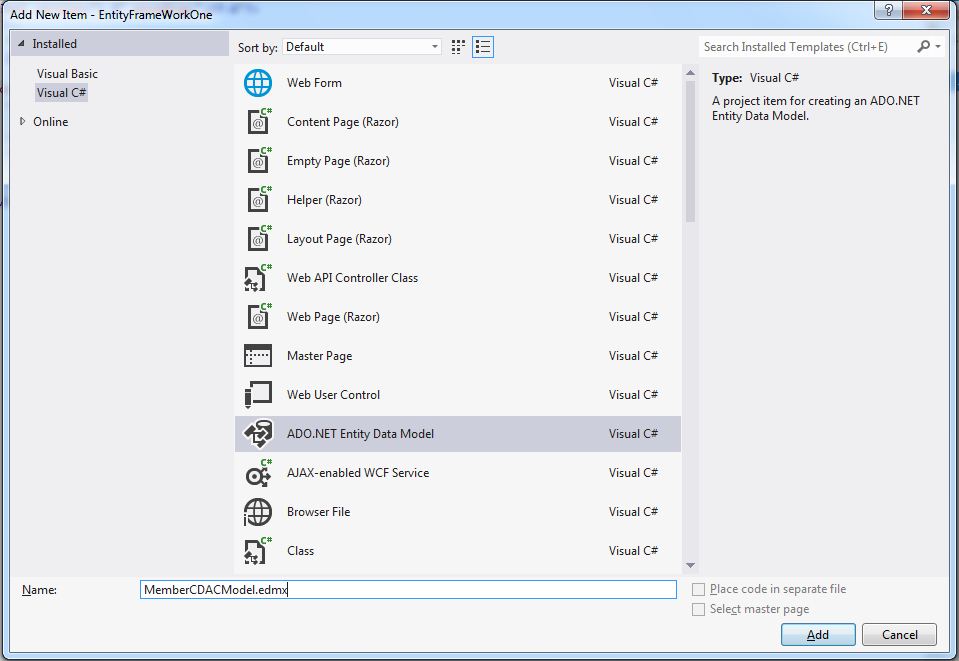This screenshot has height=661, width=959.
Task: Click the Name field with MemberCDACModel.edmx
Action: [408, 589]
